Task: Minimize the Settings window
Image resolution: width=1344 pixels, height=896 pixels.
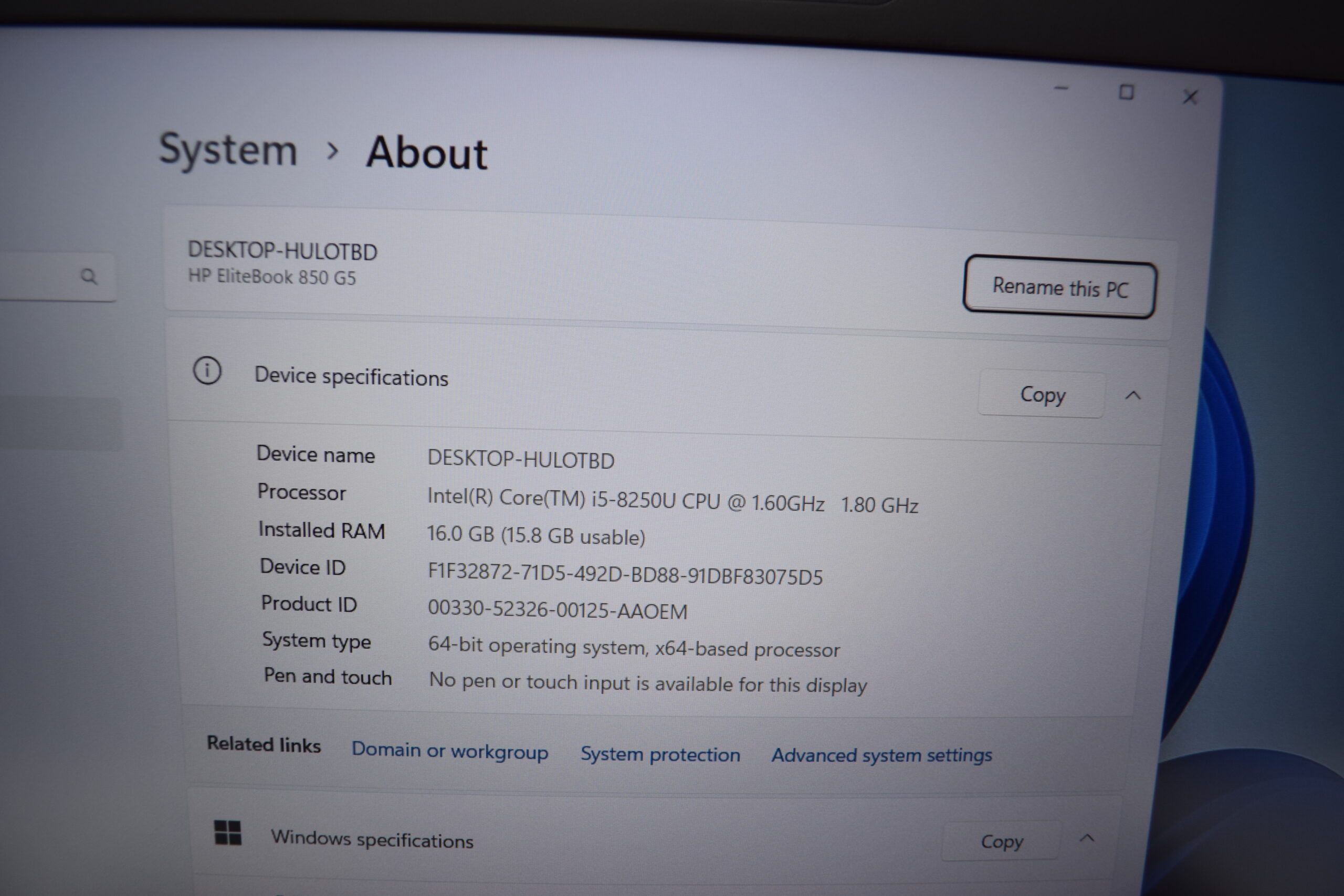Action: click(x=1061, y=89)
